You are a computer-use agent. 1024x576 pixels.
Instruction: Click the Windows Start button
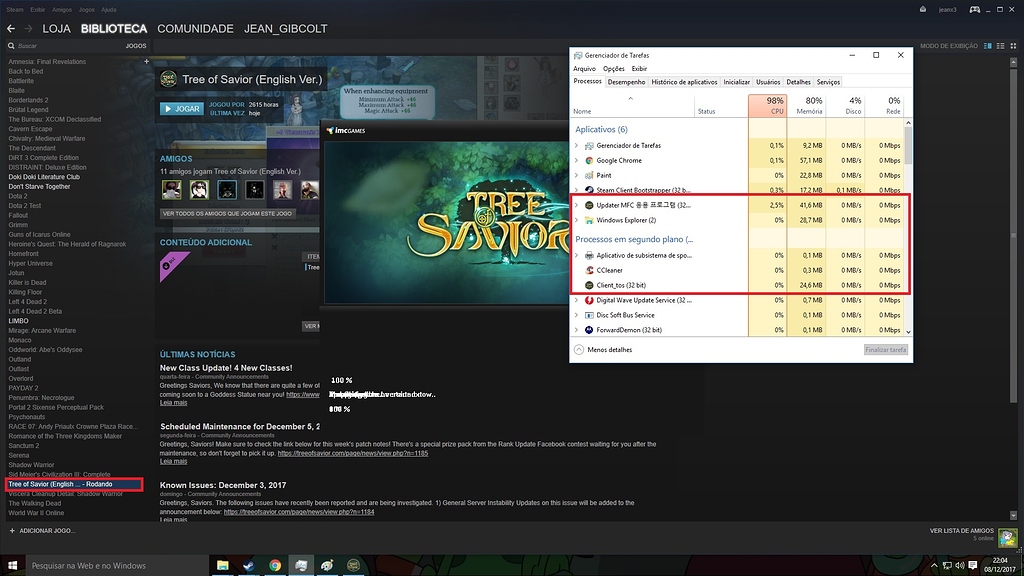pos(11,566)
